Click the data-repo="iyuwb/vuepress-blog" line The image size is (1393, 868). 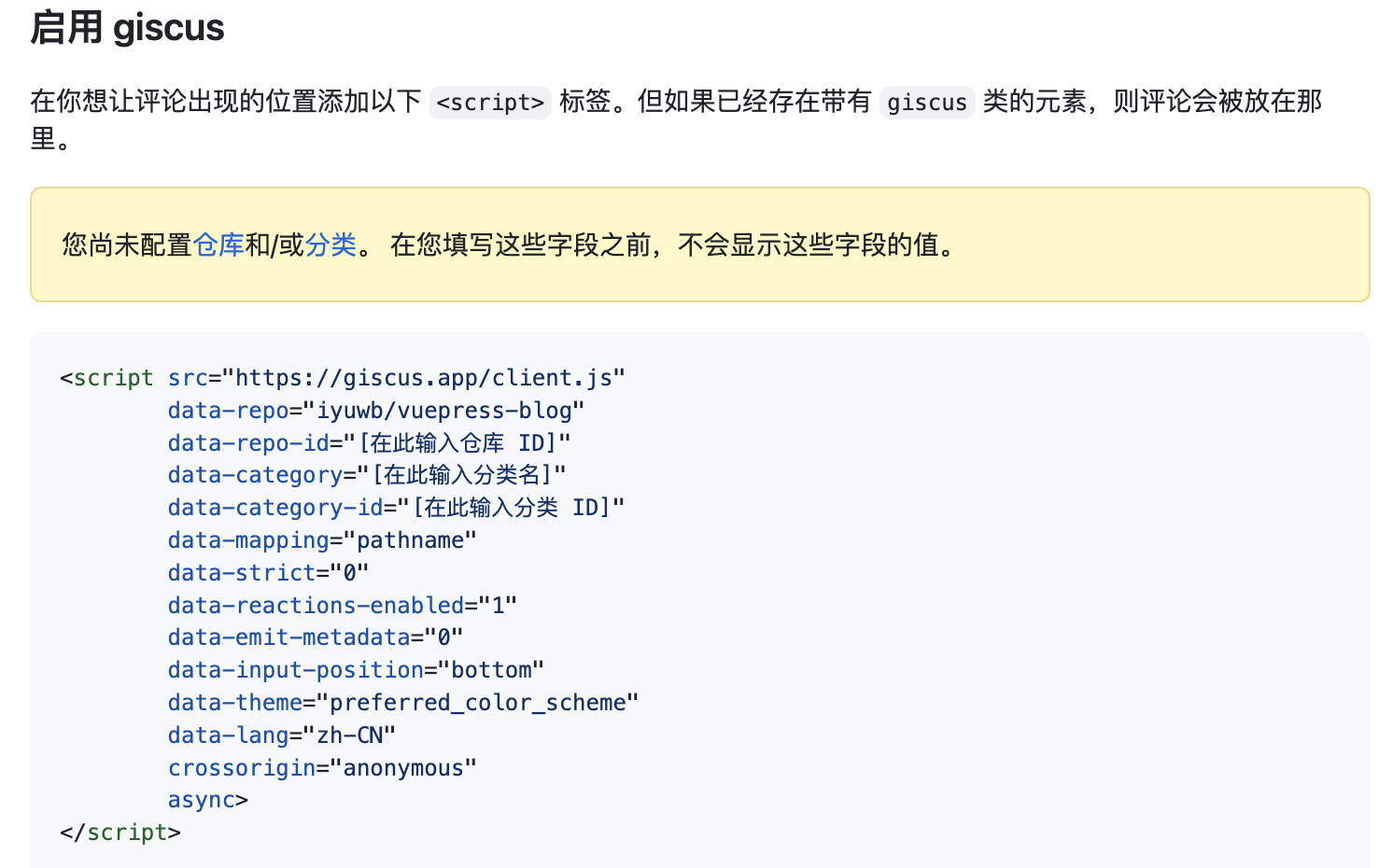coord(376,411)
